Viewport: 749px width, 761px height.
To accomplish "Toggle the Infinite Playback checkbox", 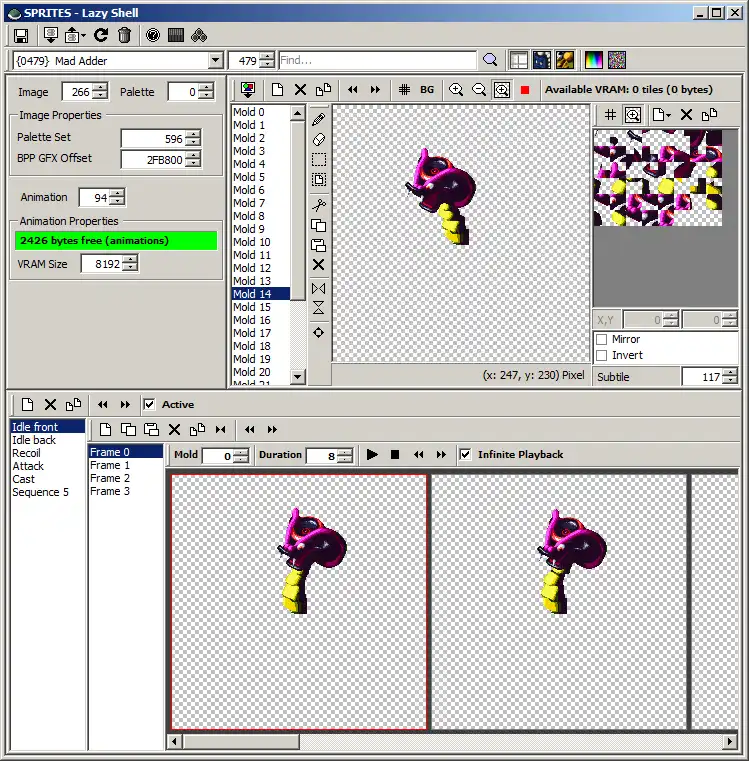I will (465, 454).
